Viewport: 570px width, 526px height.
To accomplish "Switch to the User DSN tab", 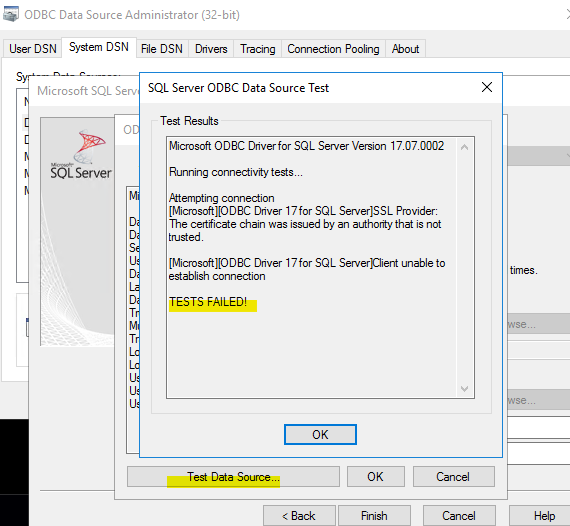I will [x=33, y=49].
